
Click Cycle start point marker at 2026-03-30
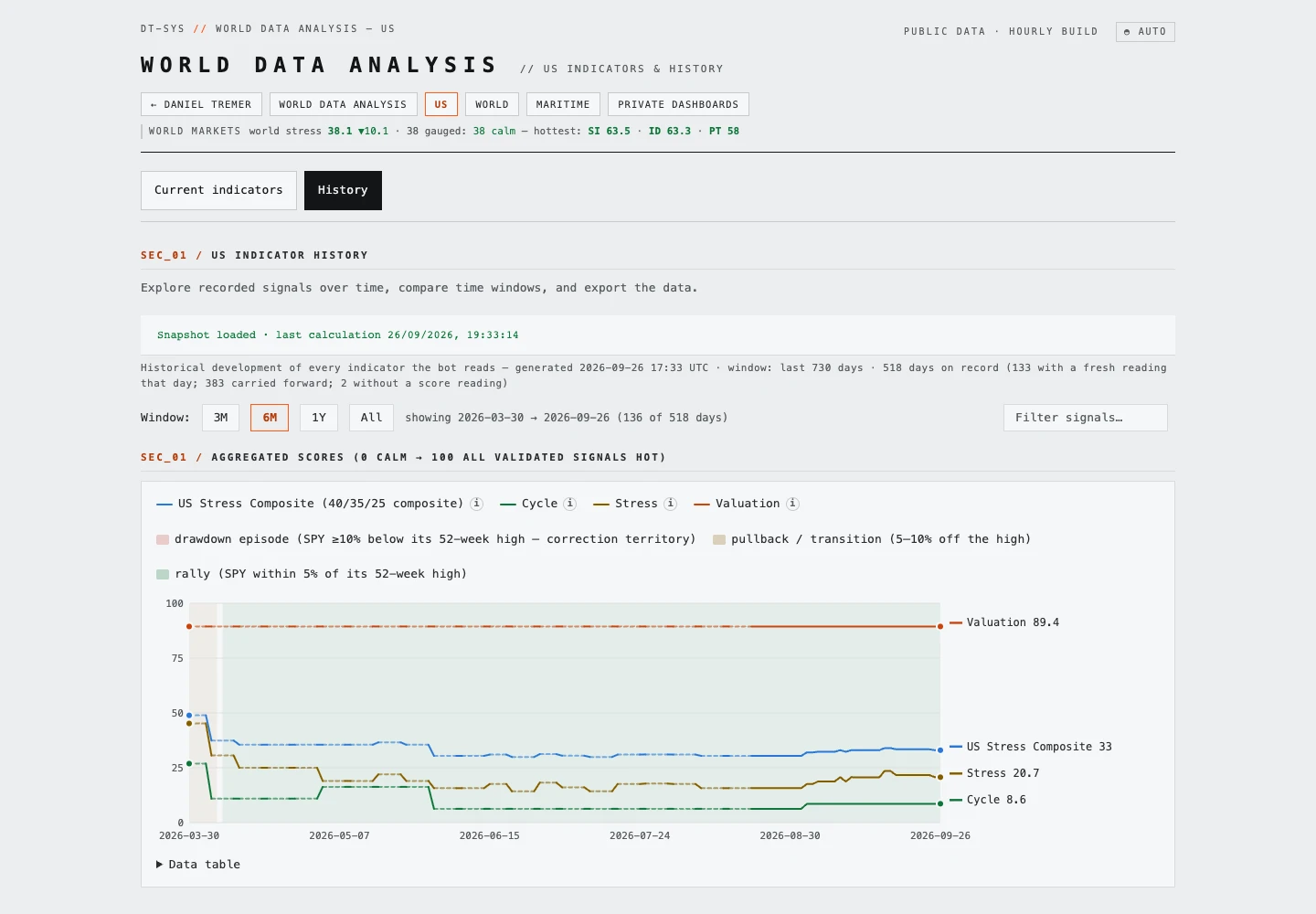(x=189, y=763)
